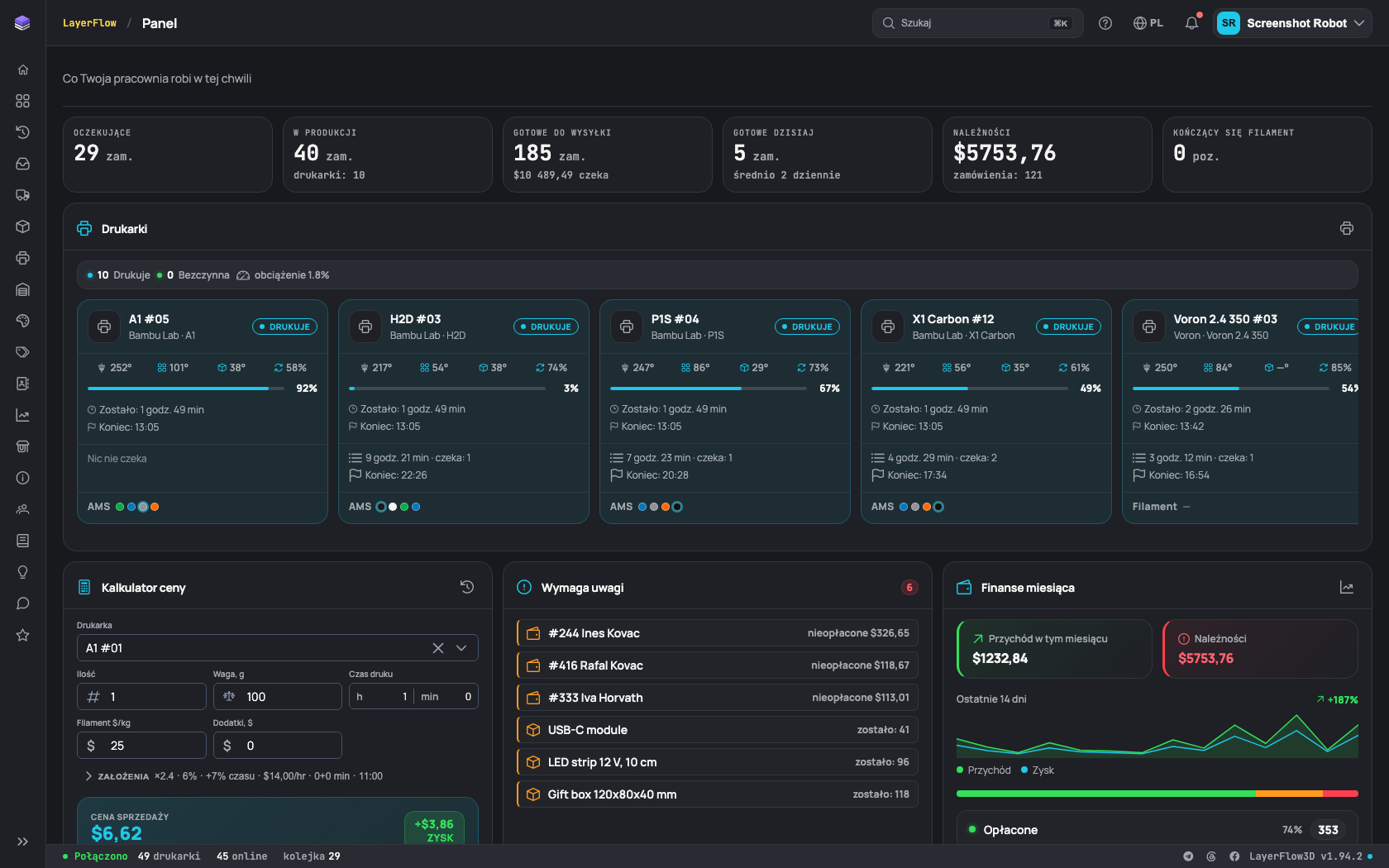Click the orange AMS color dot on A1 #05

click(x=155, y=507)
